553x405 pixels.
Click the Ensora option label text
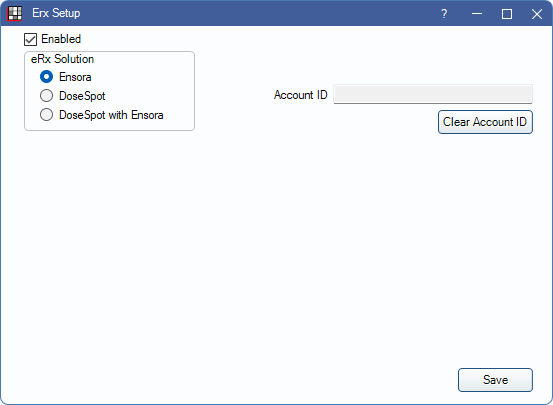75,77
